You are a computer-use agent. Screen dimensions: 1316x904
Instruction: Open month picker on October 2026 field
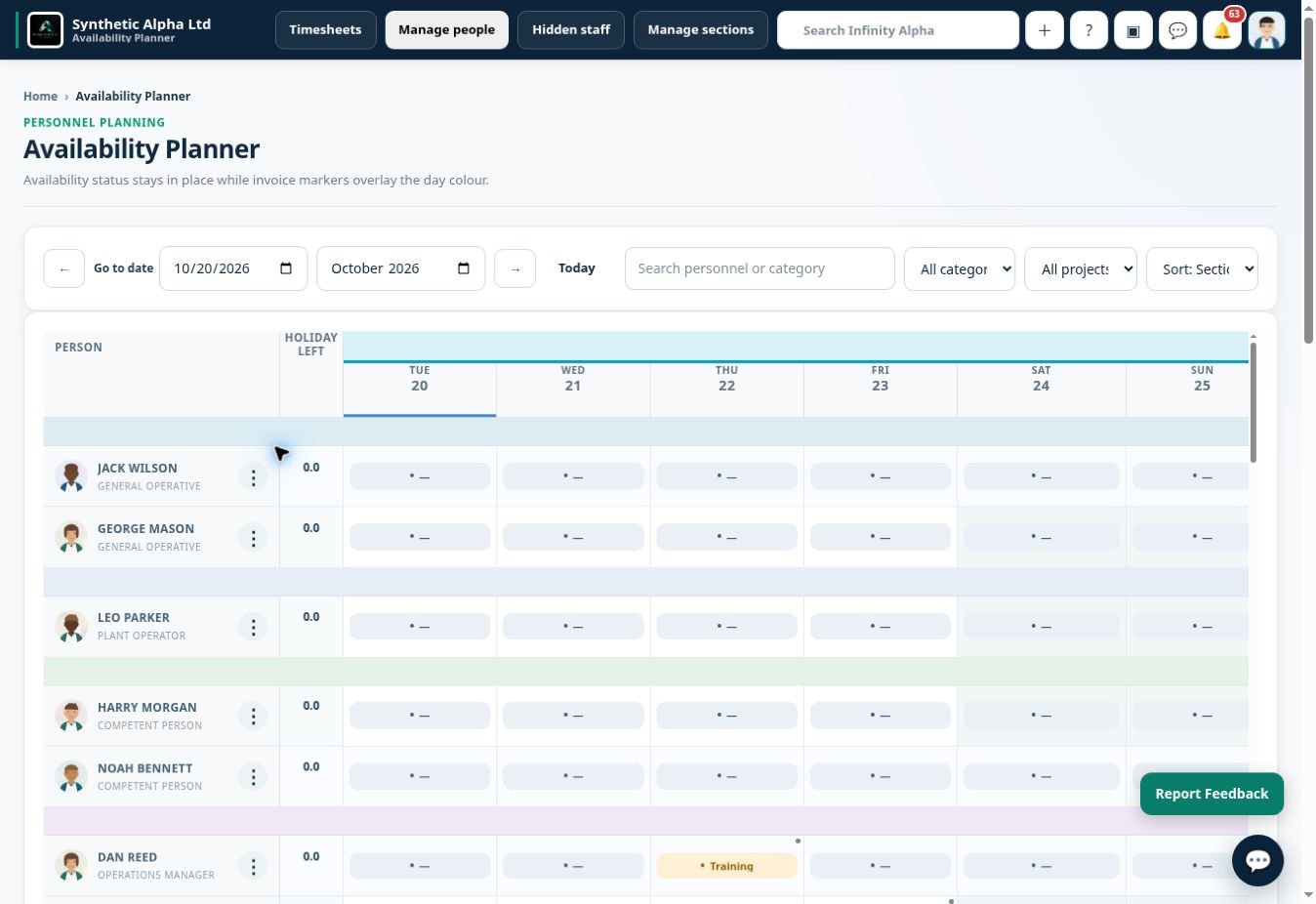[464, 268]
